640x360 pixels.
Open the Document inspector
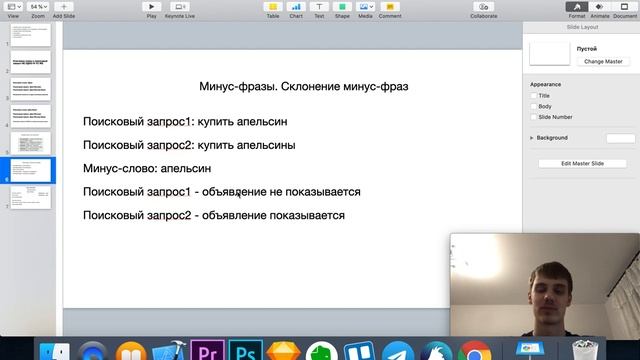[624, 7]
